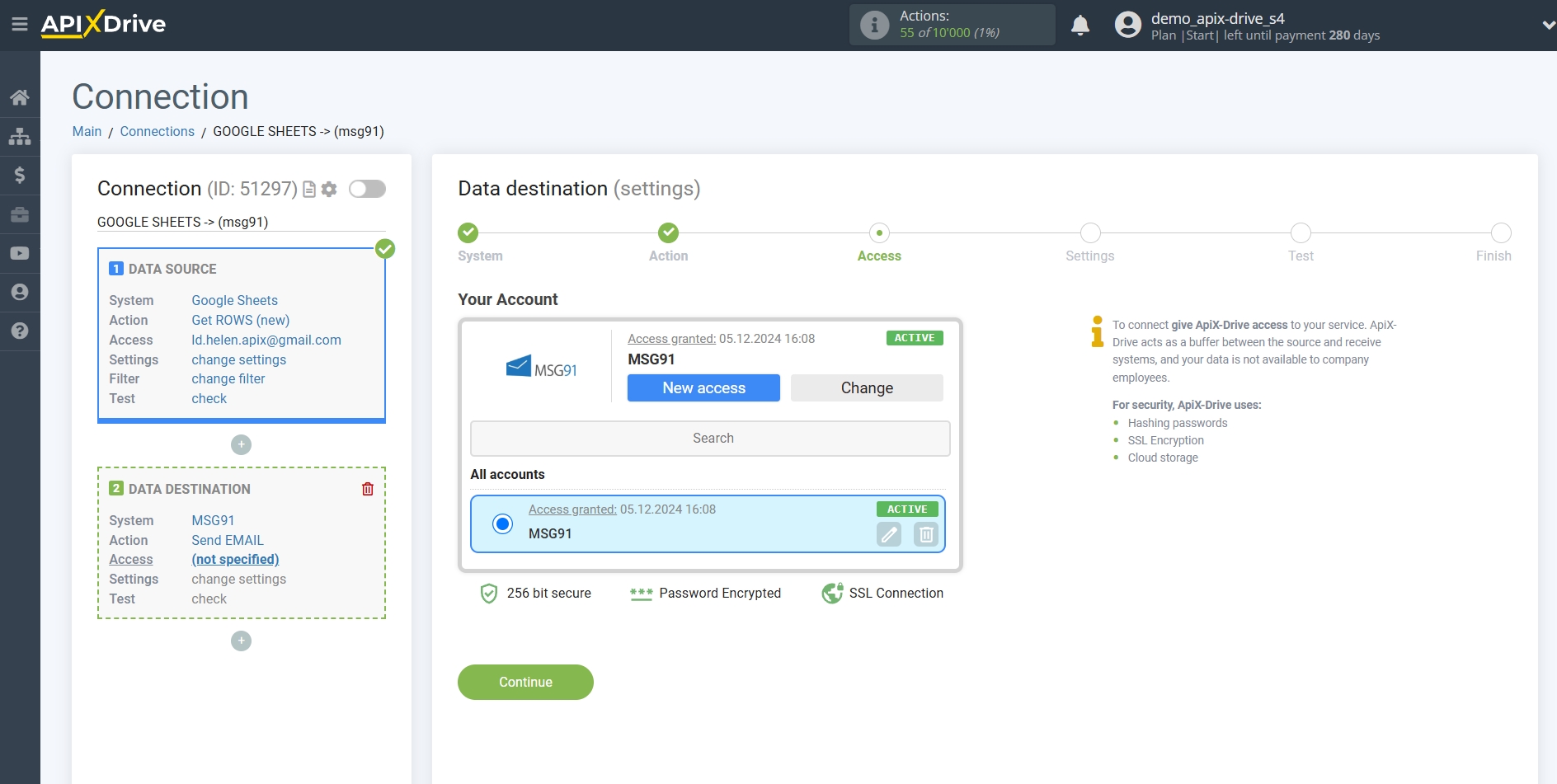
Task: Click the user avatar icon
Action: (x=1127, y=25)
